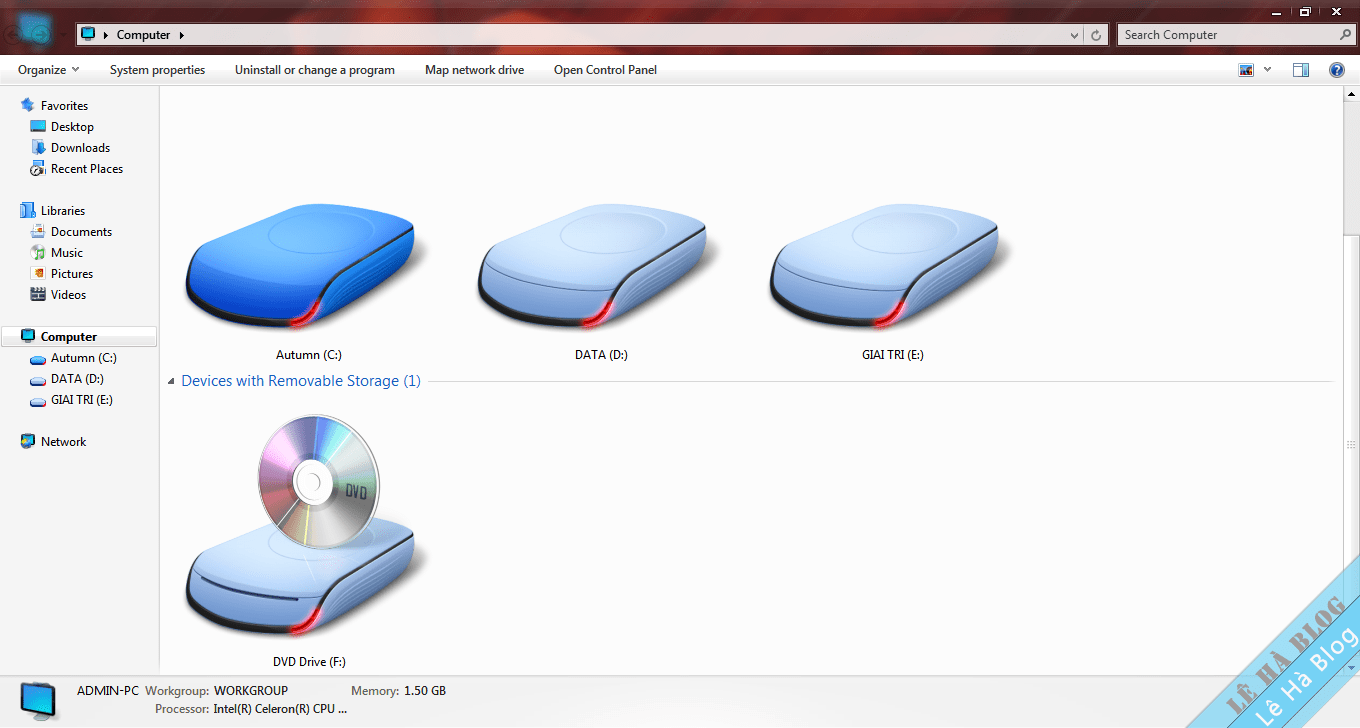Select the DVD Drive (F:) icon

pyautogui.click(x=307, y=526)
